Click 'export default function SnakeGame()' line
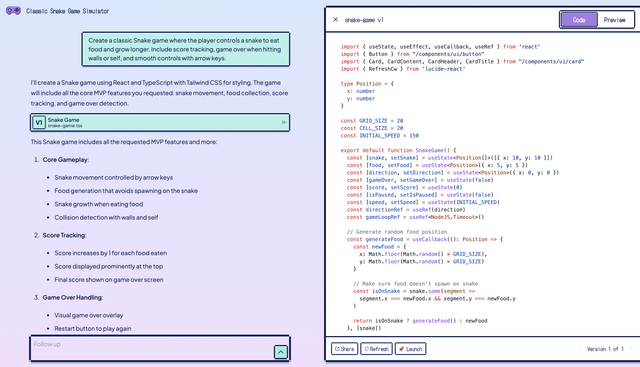This screenshot has height=367, width=640. pyautogui.click(x=398, y=150)
